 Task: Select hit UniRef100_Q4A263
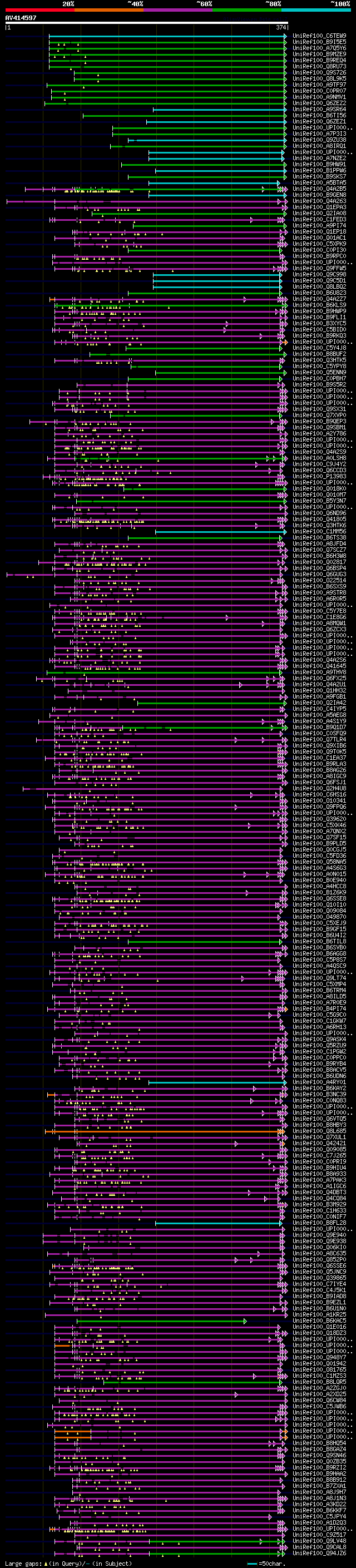pyautogui.click(x=319, y=201)
